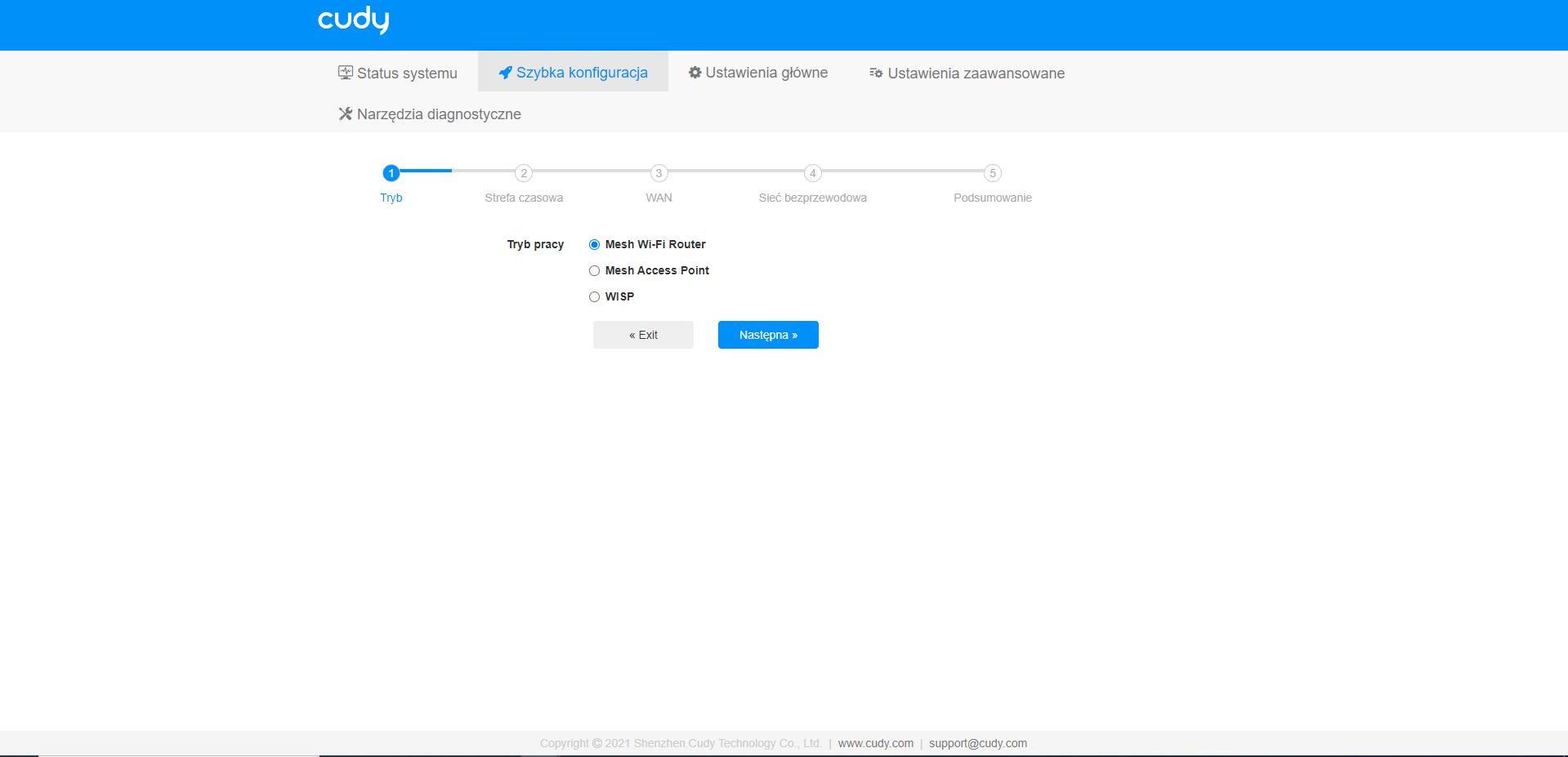Click support@cudy.com email link
Image resolution: width=1568 pixels, height=757 pixels.
point(977,743)
